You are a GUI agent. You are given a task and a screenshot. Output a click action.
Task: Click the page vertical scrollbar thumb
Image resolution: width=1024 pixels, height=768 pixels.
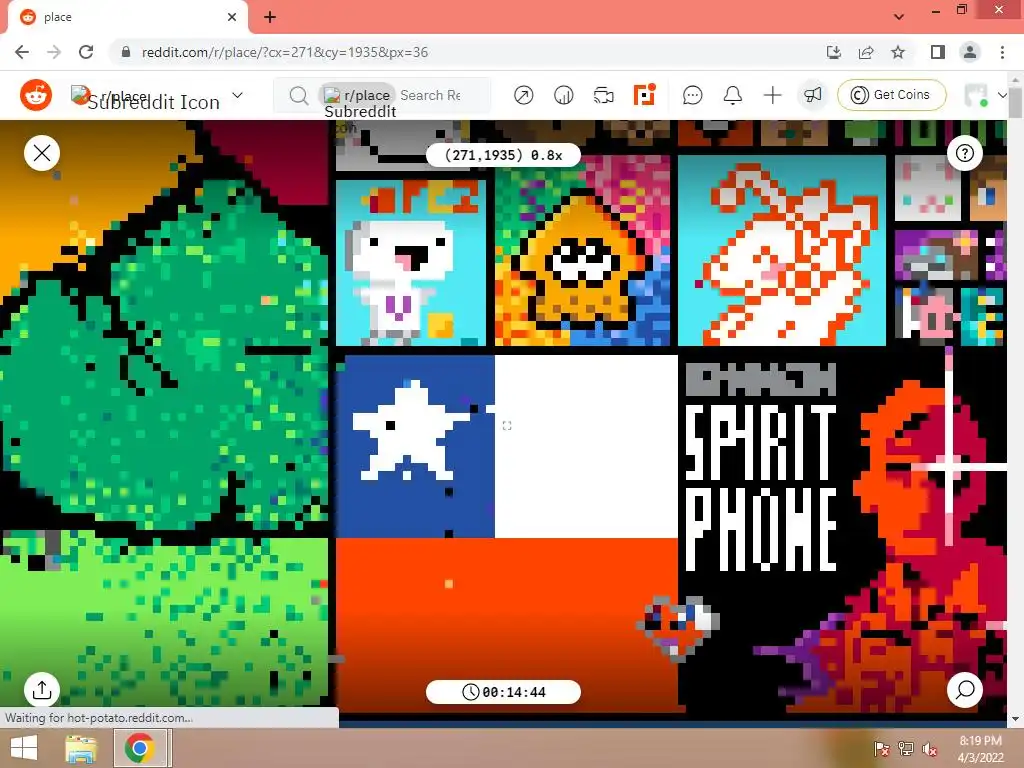[x=1015, y=101]
